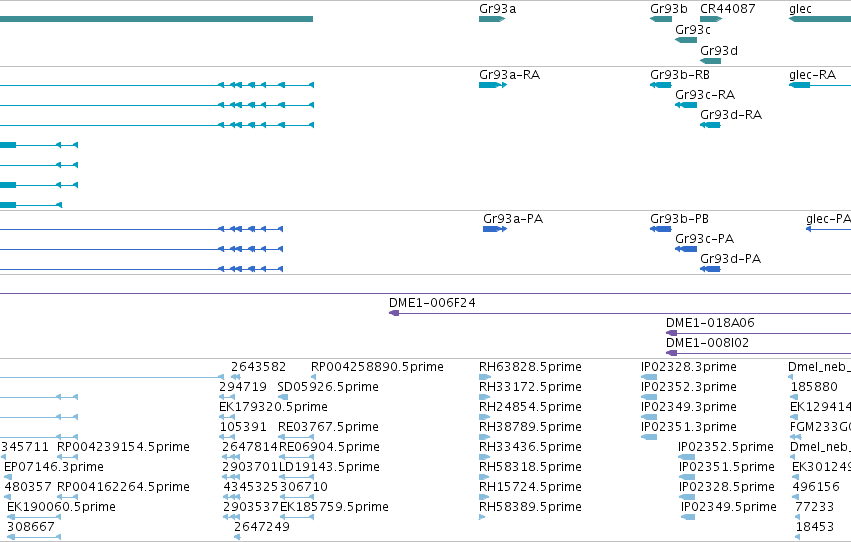
Task: Click the 77233 EST label
Action: pos(814,507)
